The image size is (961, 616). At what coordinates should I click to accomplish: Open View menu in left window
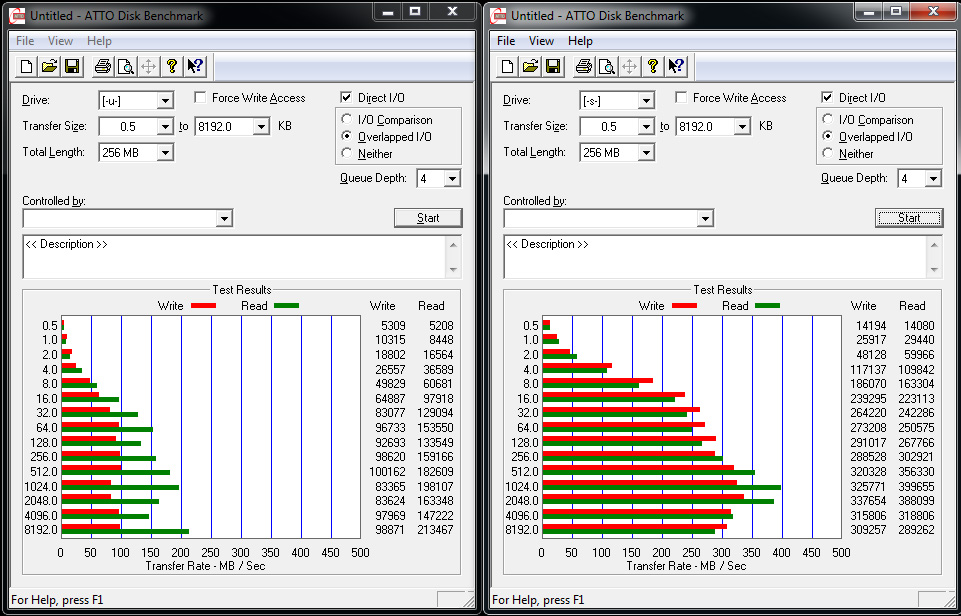point(60,41)
